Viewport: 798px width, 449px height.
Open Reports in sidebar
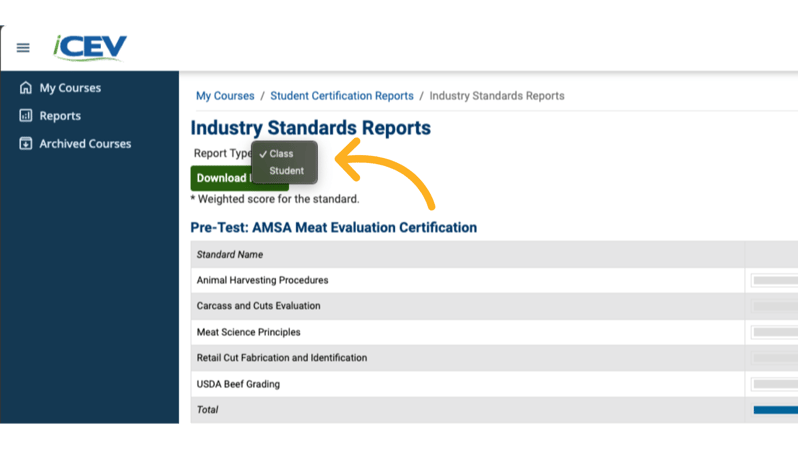tap(60, 116)
